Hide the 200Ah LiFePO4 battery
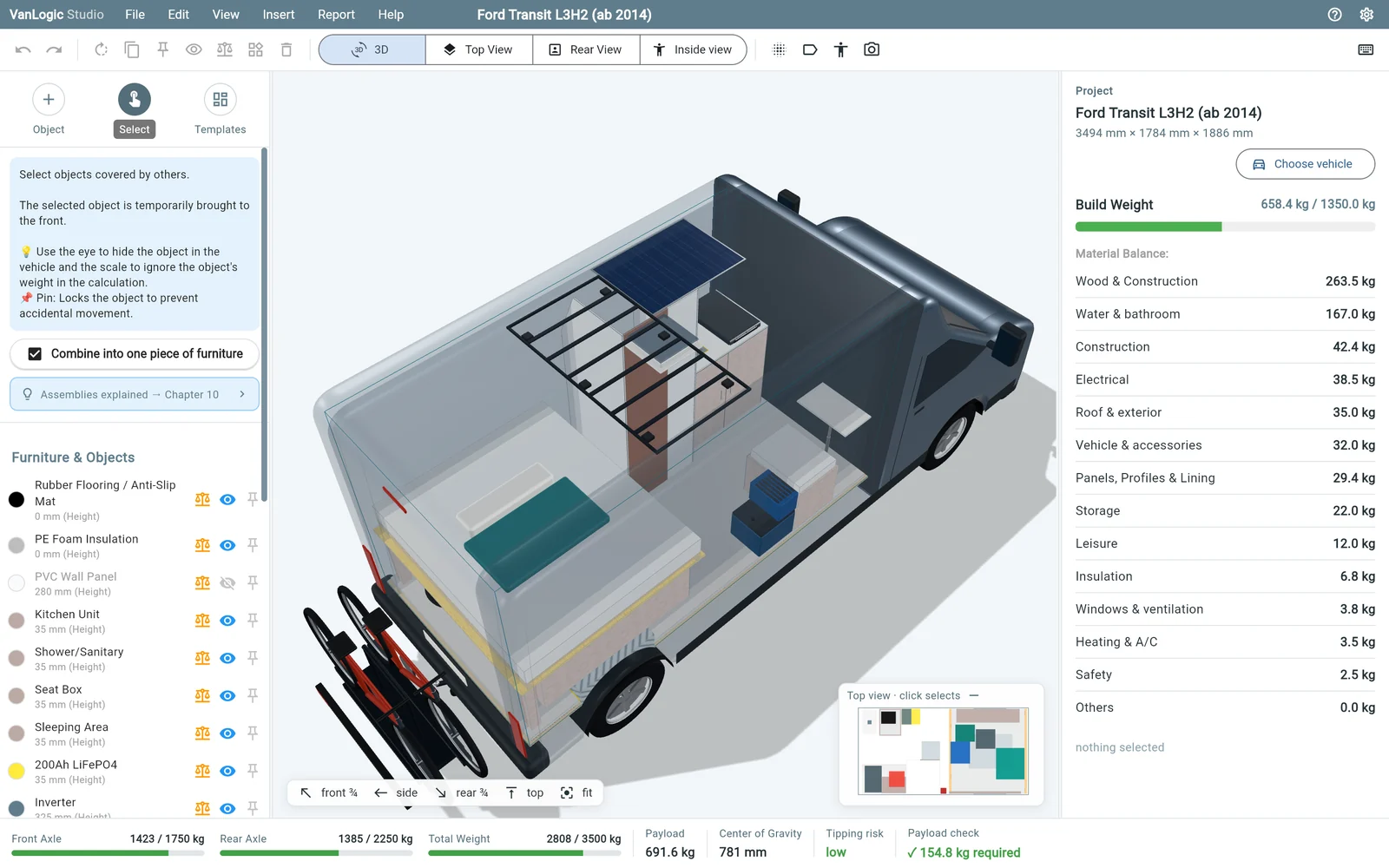The image size is (1389, 868). tap(227, 771)
